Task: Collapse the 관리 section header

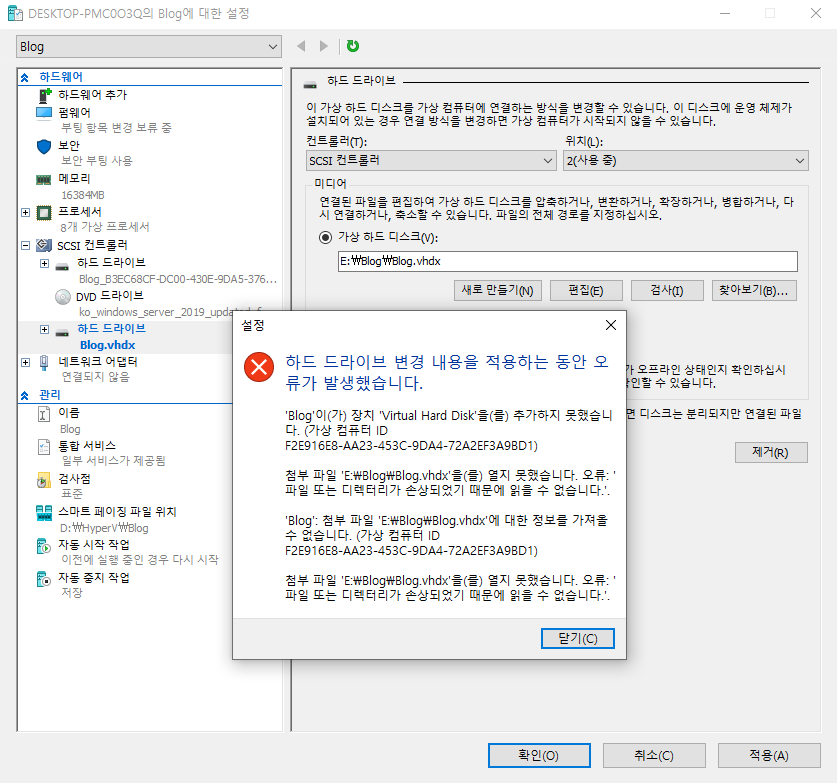Action: [25, 396]
